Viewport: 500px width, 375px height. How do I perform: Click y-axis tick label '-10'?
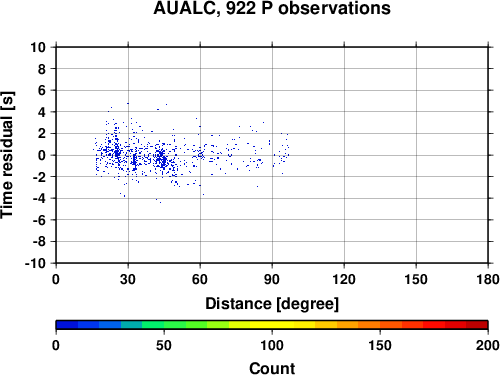35,263
